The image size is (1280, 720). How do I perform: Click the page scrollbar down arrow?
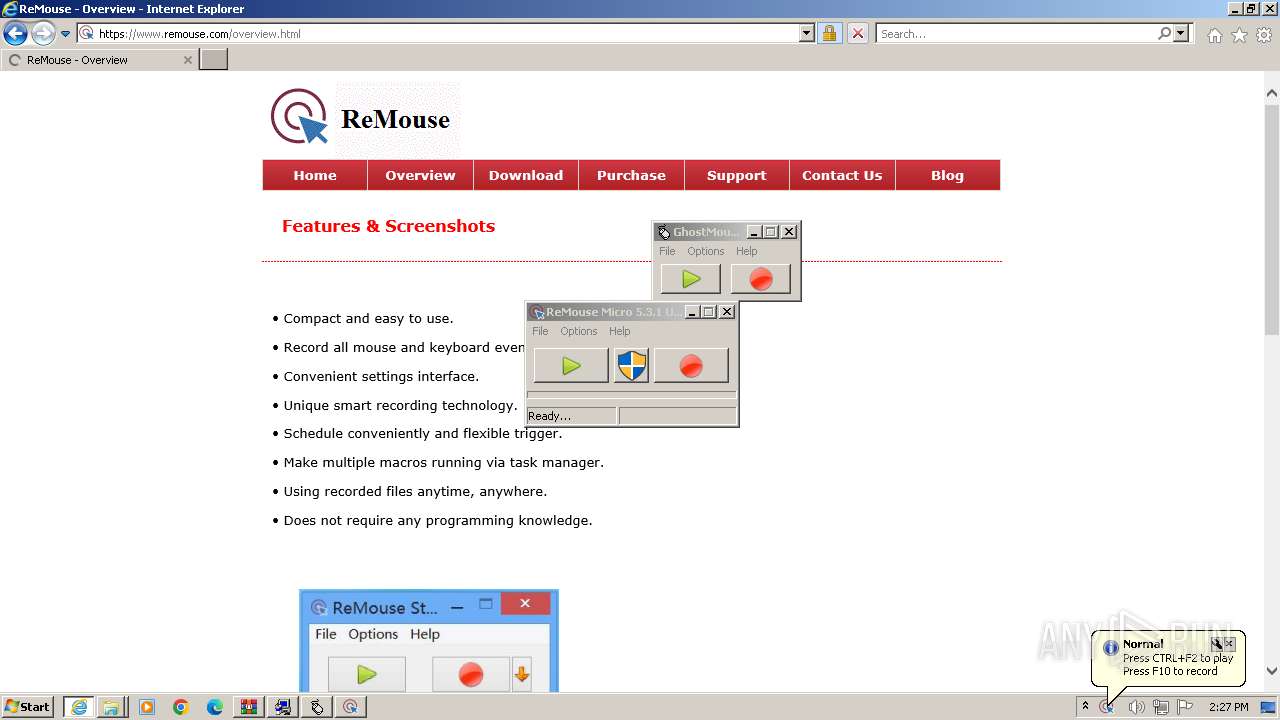tap(1272, 672)
